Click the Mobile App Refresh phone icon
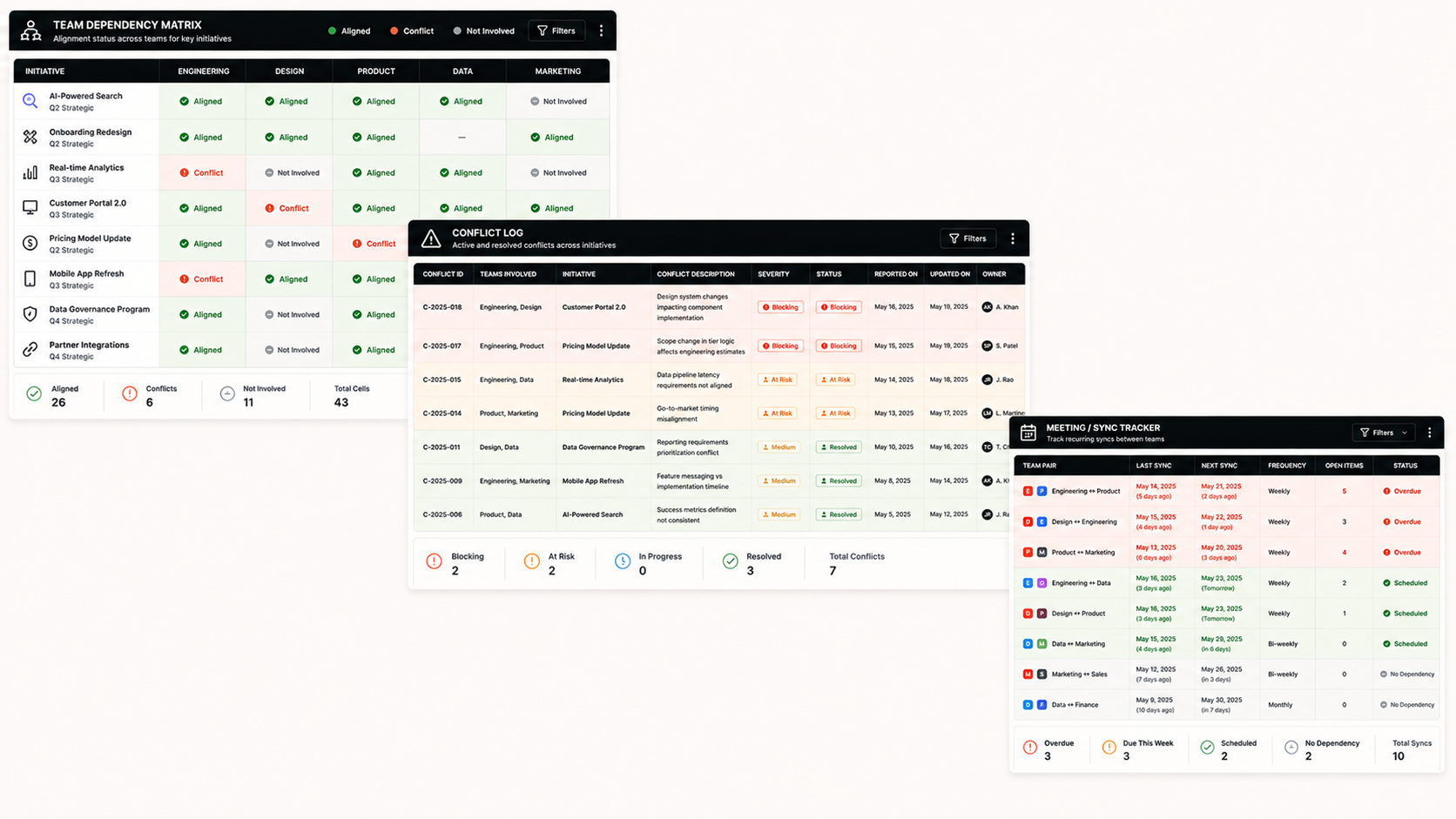 click(x=30, y=279)
